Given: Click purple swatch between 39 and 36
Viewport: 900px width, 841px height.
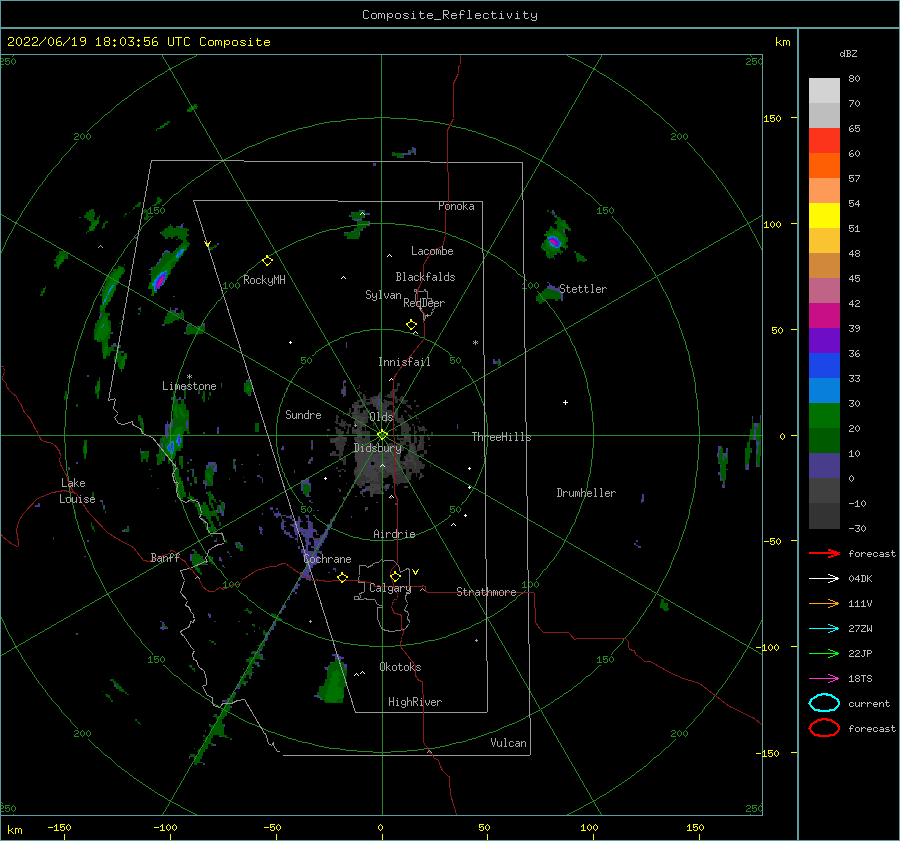Looking at the screenshot, I should click(x=824, y=340).
